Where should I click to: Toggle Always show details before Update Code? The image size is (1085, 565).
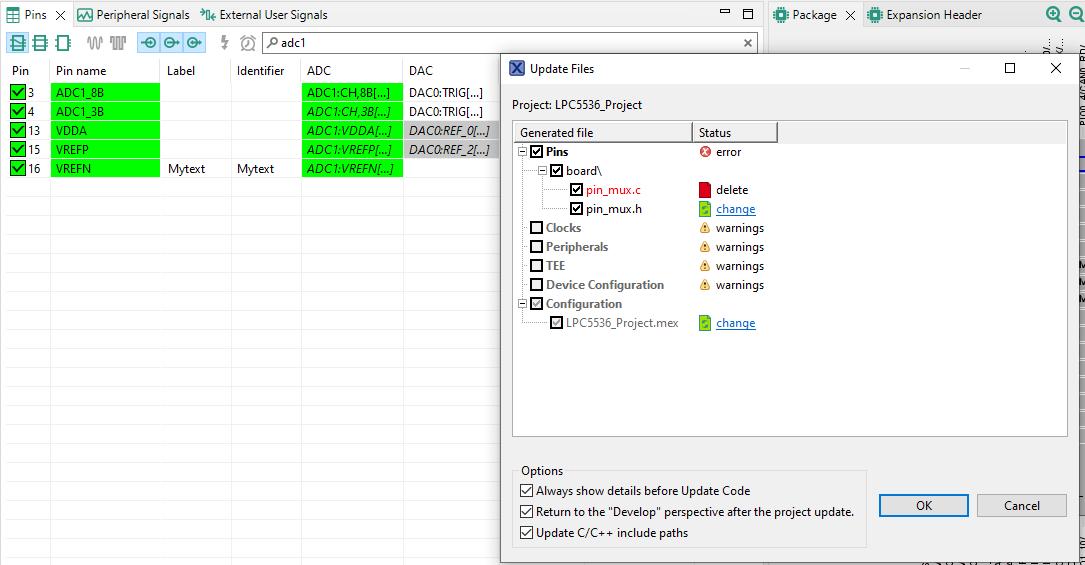tap(527, 491)
